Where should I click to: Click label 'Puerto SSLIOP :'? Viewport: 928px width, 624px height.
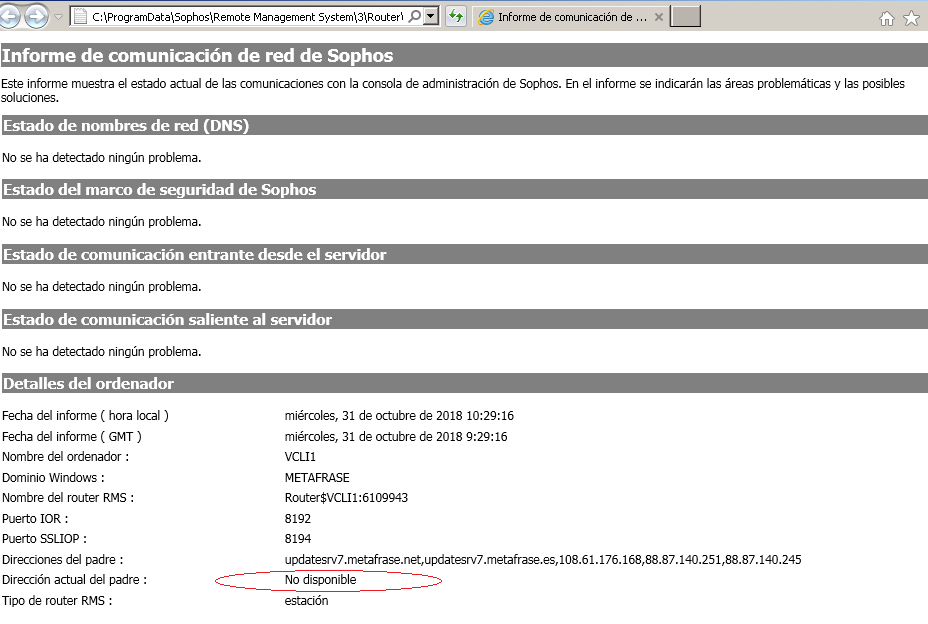point(44,539)
